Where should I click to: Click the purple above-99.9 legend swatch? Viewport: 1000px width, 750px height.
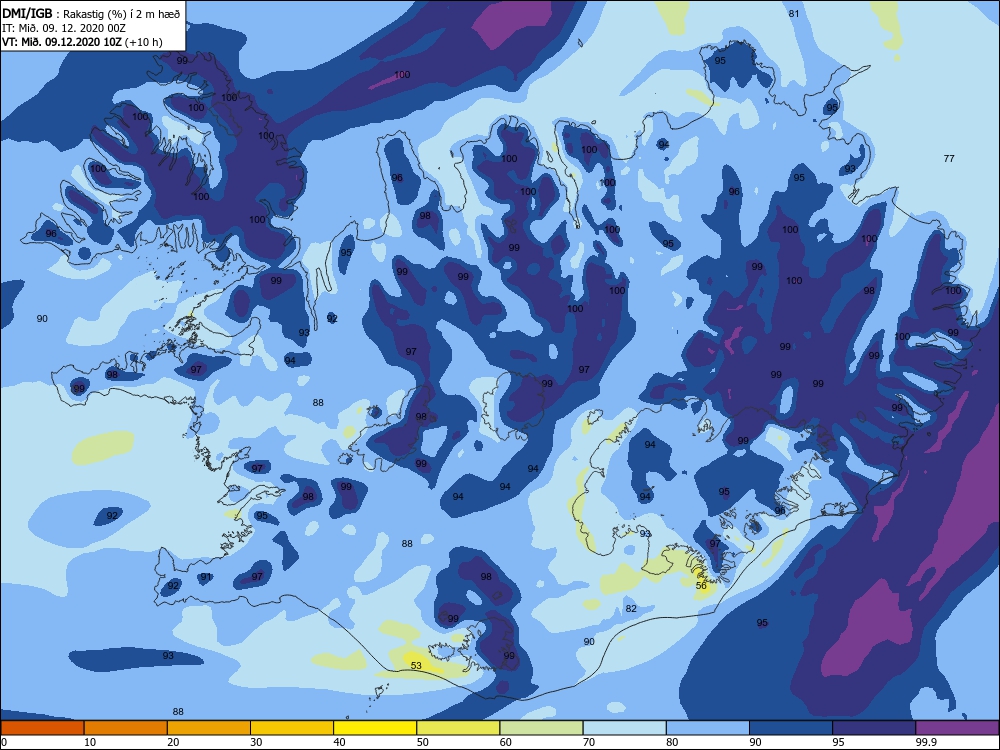tap(957, 728)
